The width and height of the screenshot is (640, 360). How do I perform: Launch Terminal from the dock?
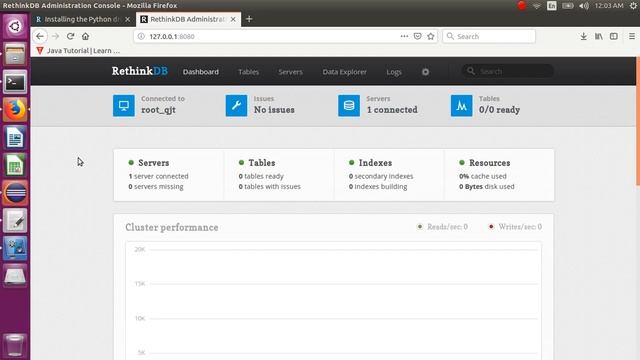coord(15,82)
